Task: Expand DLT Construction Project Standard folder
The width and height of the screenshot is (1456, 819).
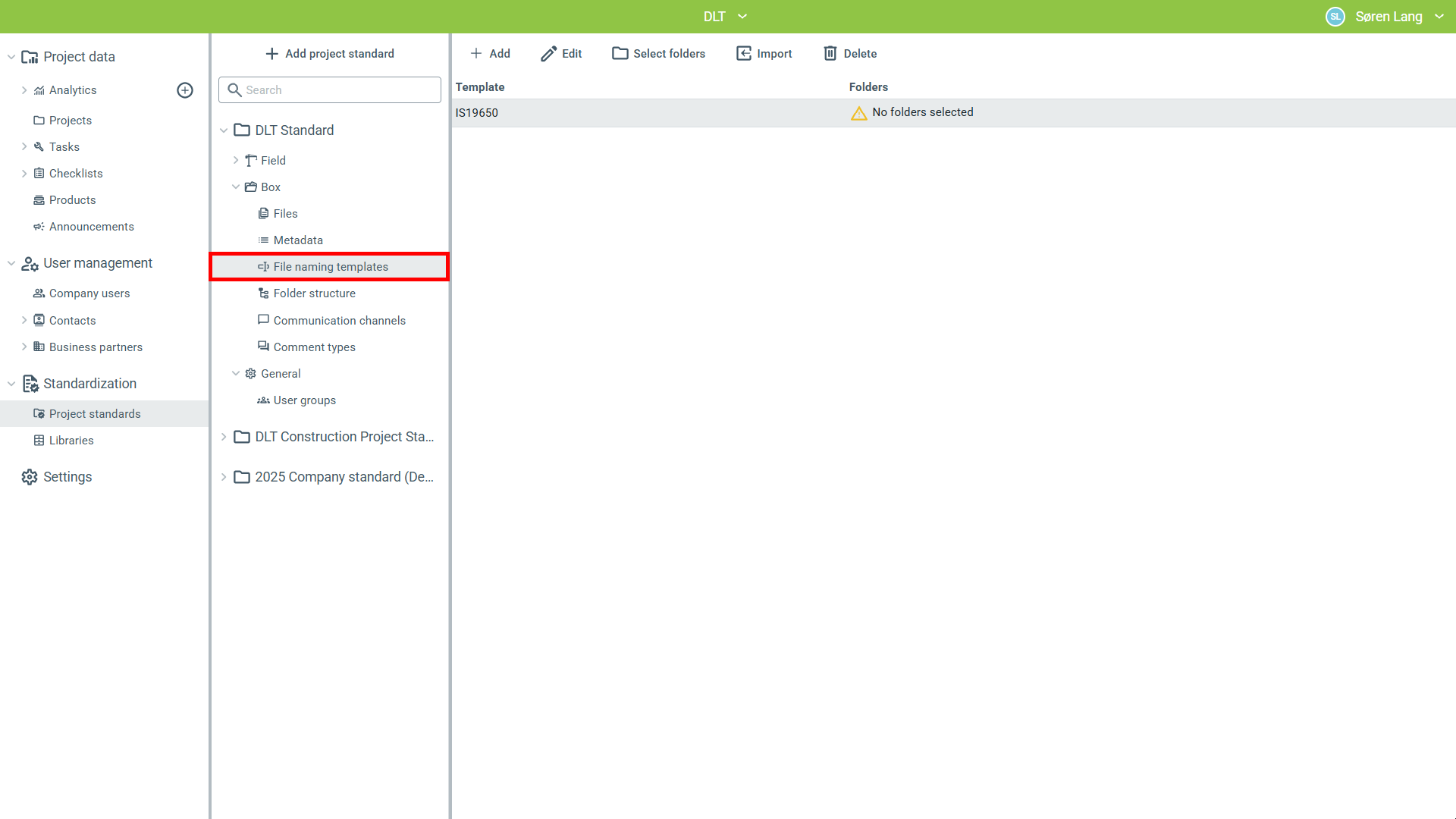Action: pyautogui.click(x=224, y=437)
